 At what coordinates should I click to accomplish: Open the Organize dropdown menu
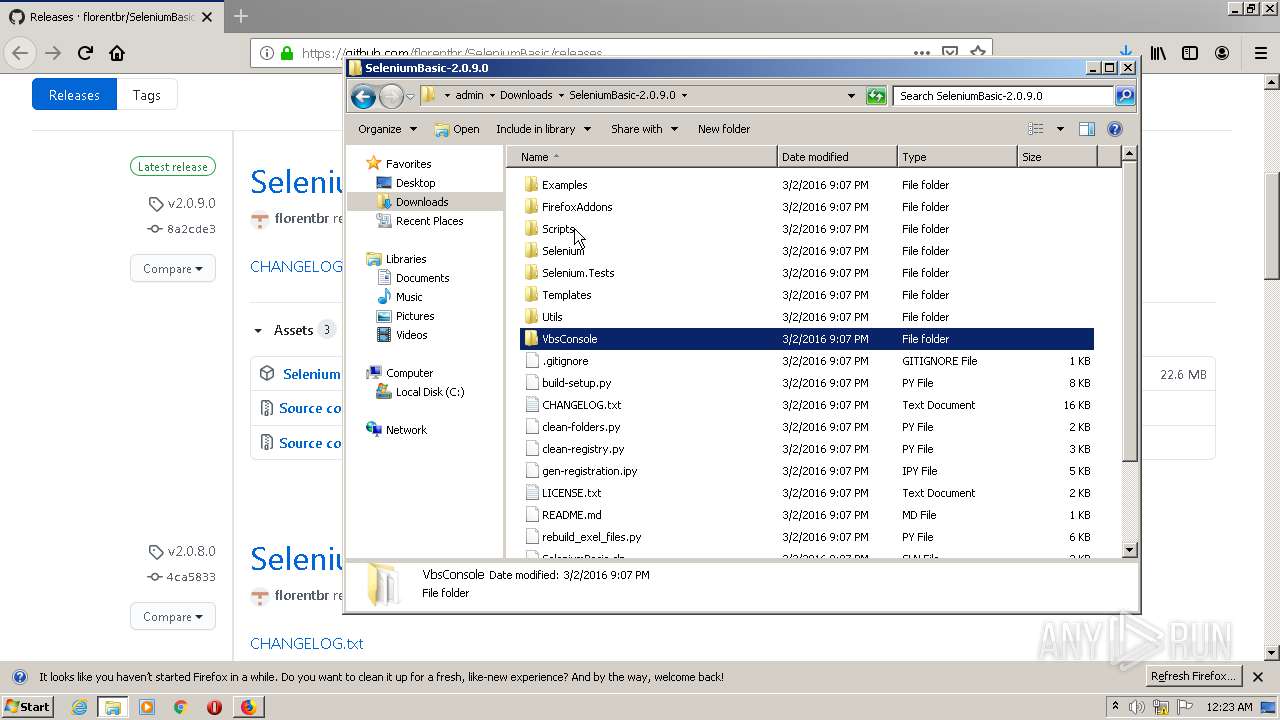(387, 129)
